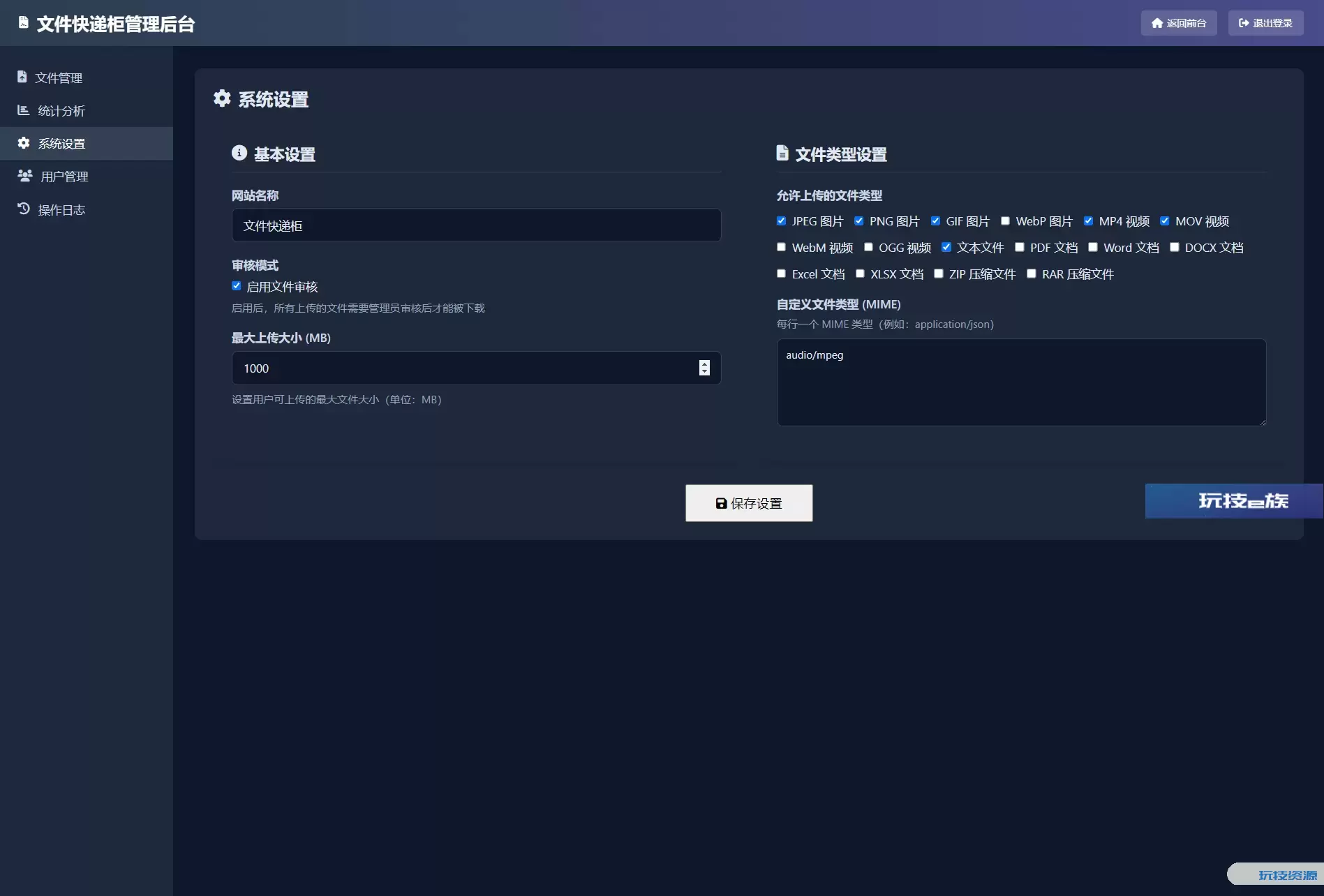Enable the ZIP 压缩文件 checkbox
The image size is (1324, 896).
point(939,274)
